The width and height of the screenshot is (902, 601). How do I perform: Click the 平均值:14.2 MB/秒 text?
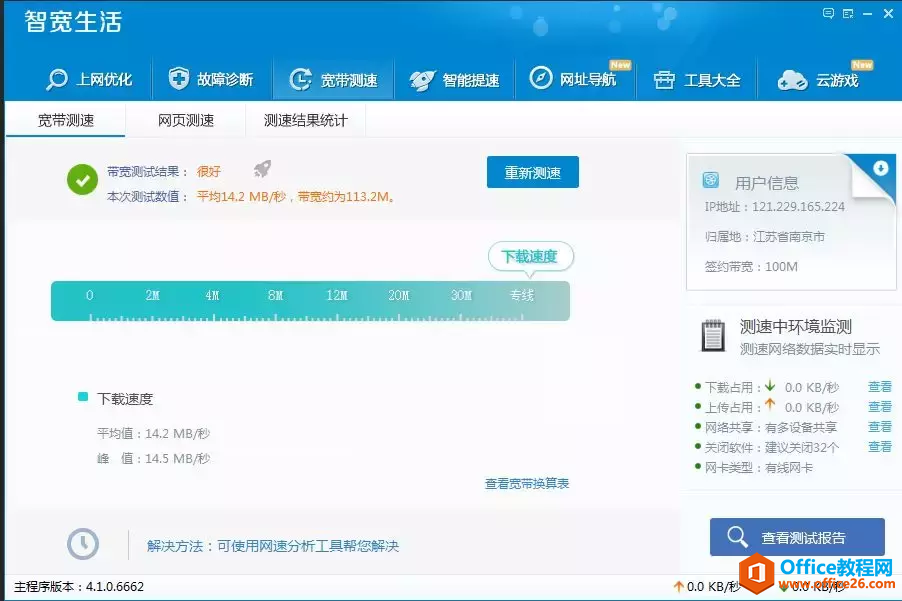point(154,434)
